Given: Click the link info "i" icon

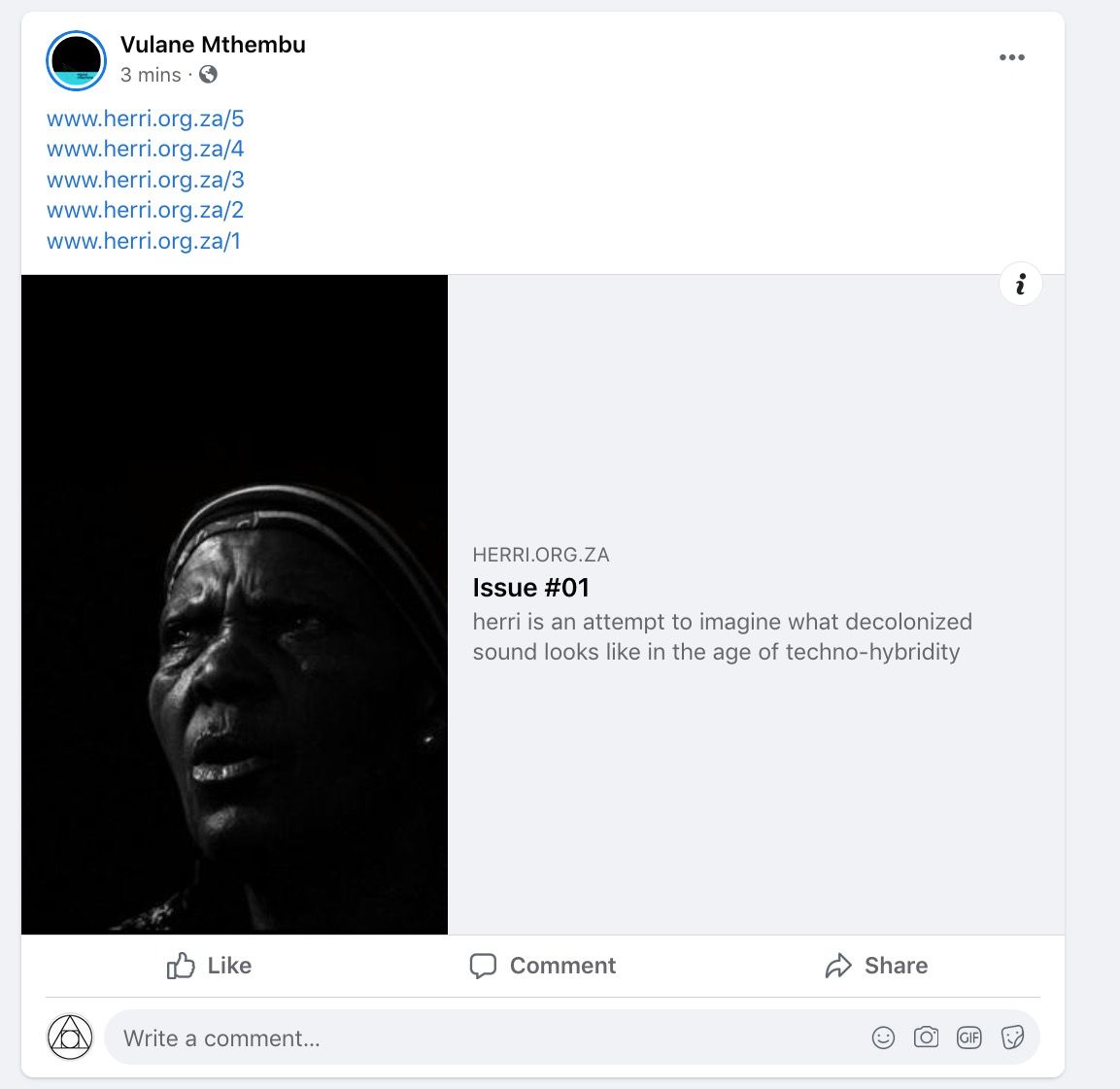Looking at the screenshot, I should pos(1020,285).
